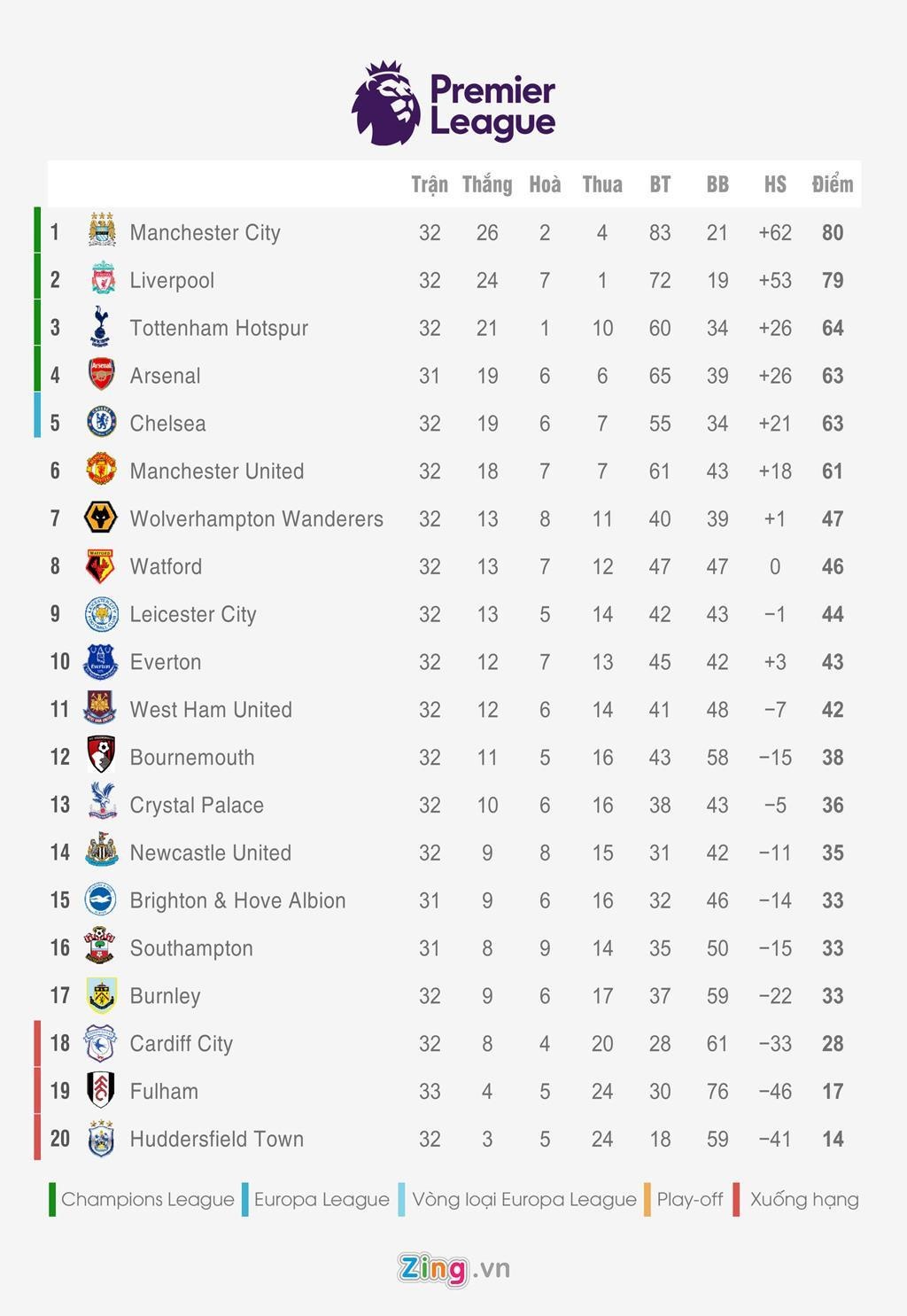The height and width of the screenshot is (1316, 907).
Task: Select the Thắng column header
Action: pos(487,184)
